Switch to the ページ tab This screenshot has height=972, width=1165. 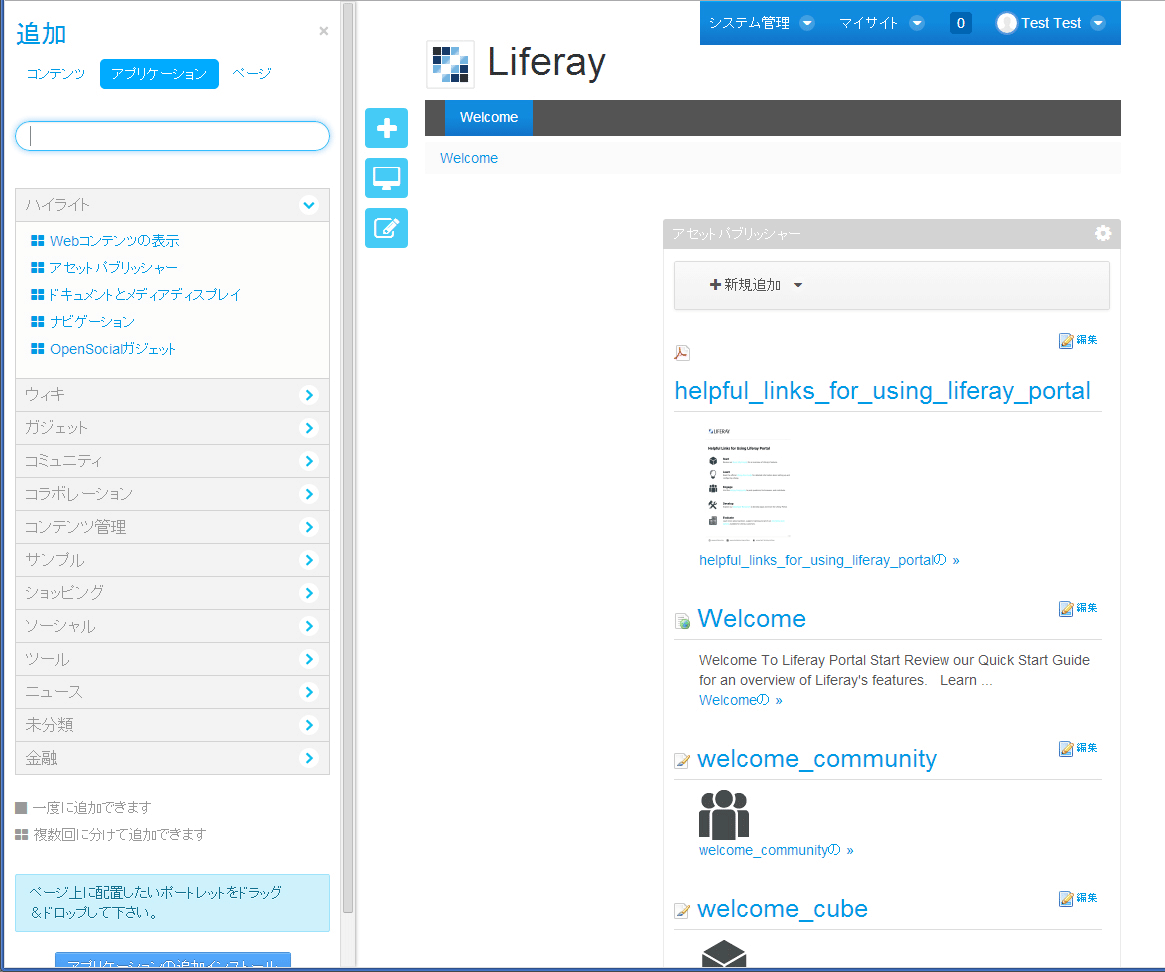(252, 74)
